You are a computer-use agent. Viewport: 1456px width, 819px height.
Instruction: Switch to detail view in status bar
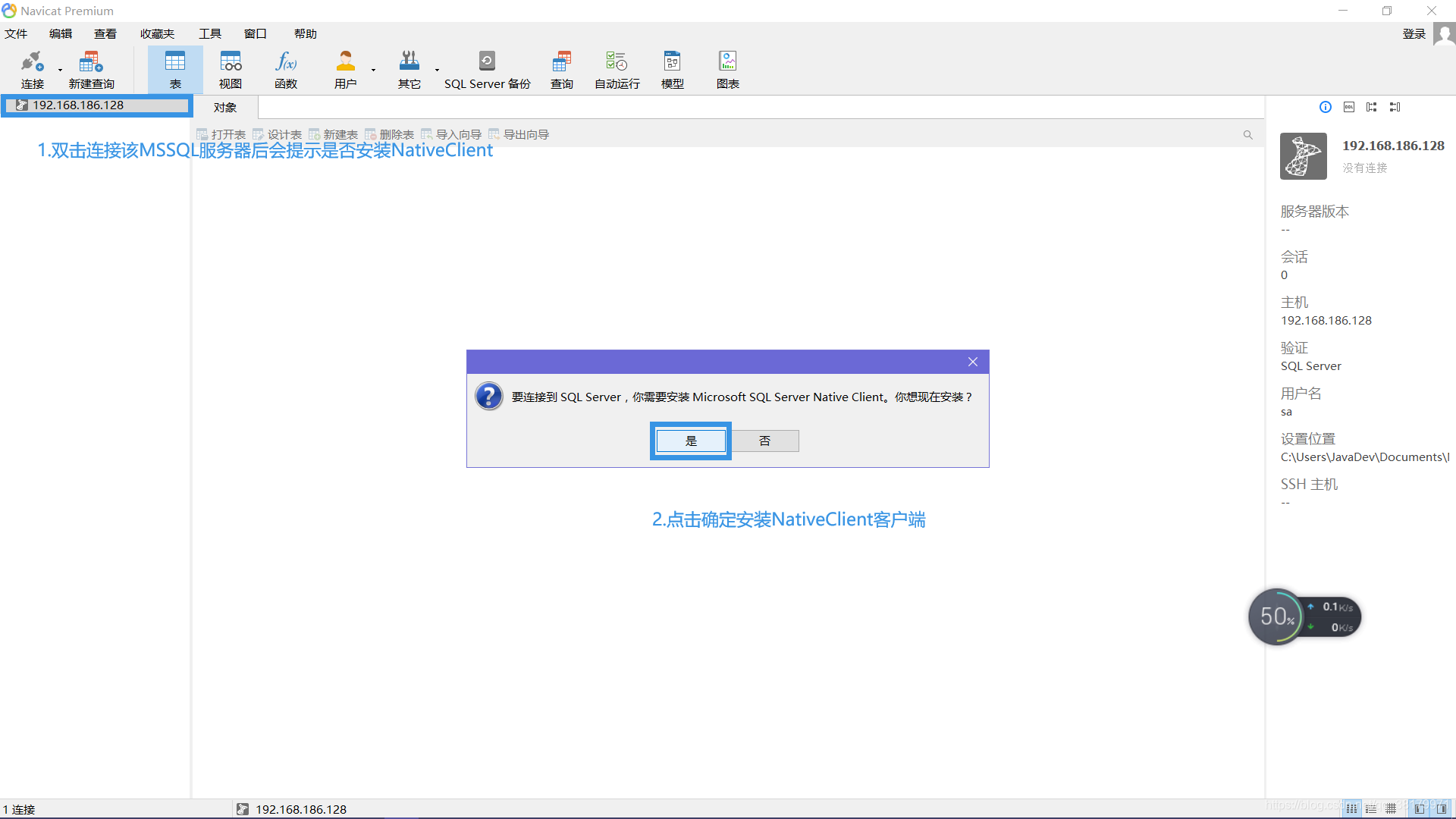[x=1371, y=809]
